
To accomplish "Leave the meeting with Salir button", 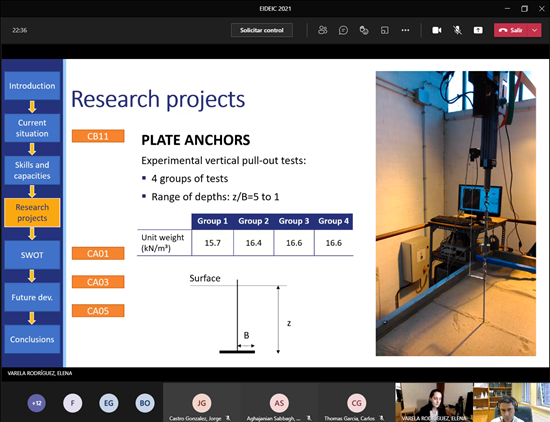I will pyautogui.click(x=511, y=30).
